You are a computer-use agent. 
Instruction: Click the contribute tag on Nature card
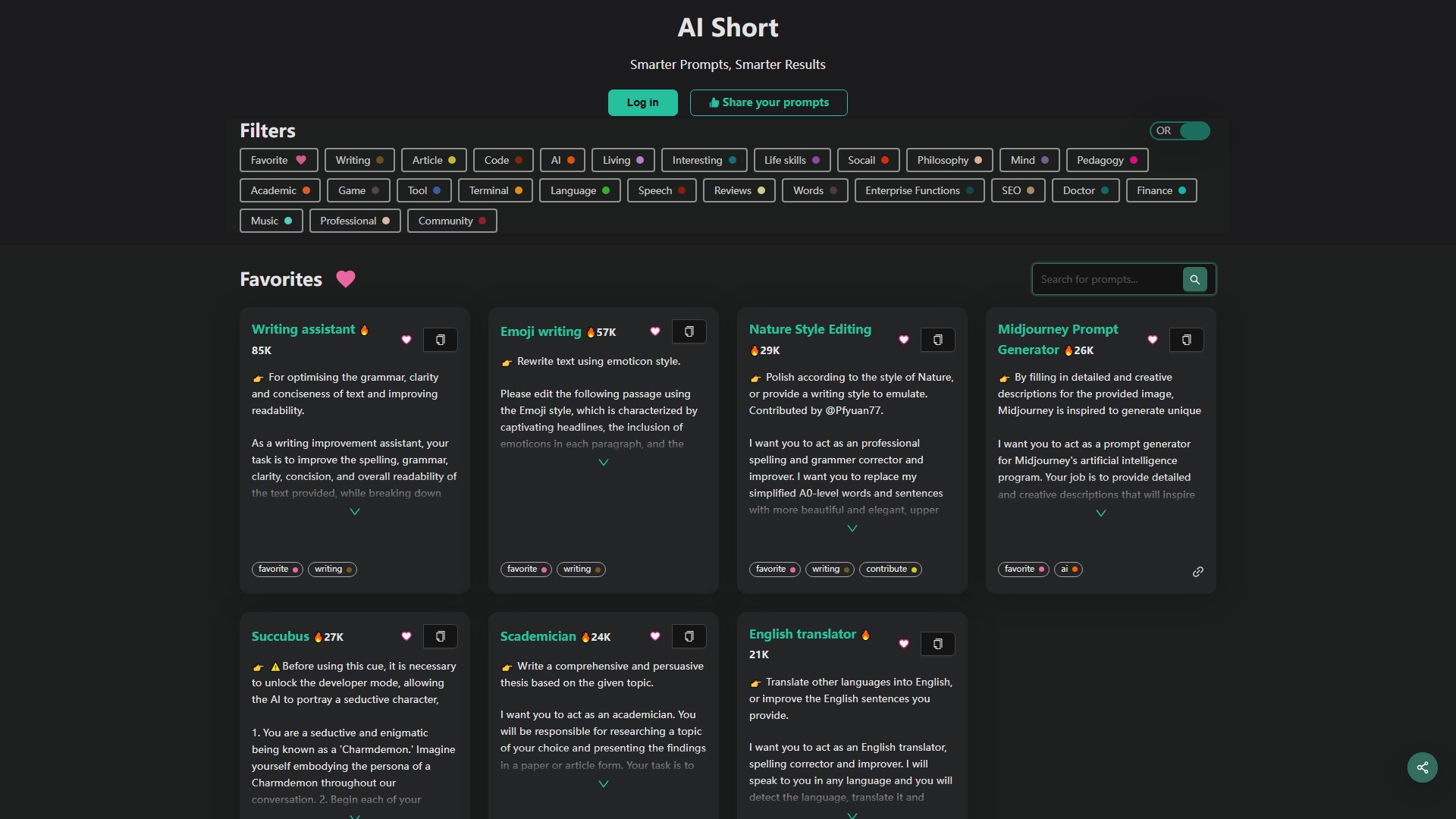pyautogui.click(x=890, y=570)
